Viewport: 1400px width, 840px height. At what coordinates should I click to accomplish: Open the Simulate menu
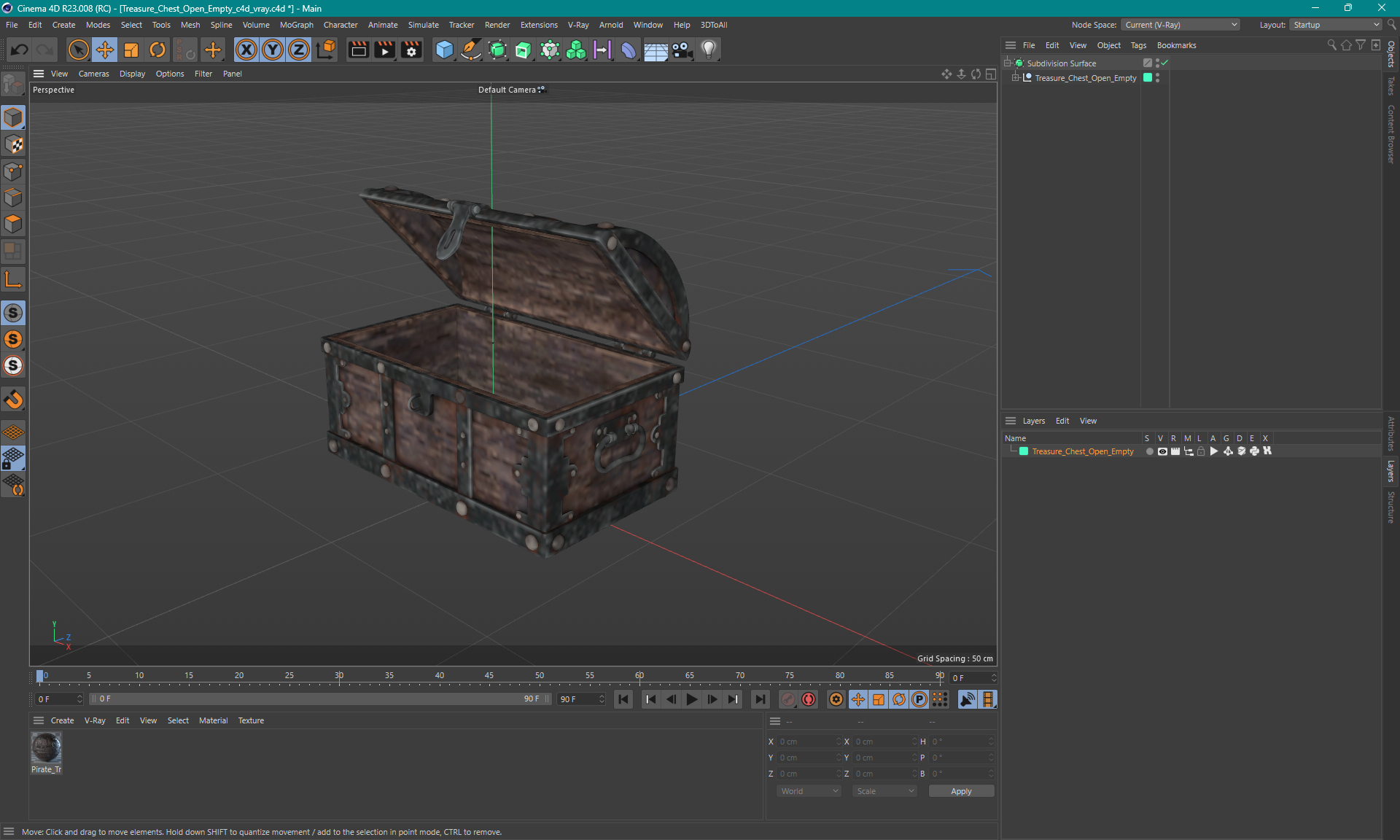click(x=423, y=25)
